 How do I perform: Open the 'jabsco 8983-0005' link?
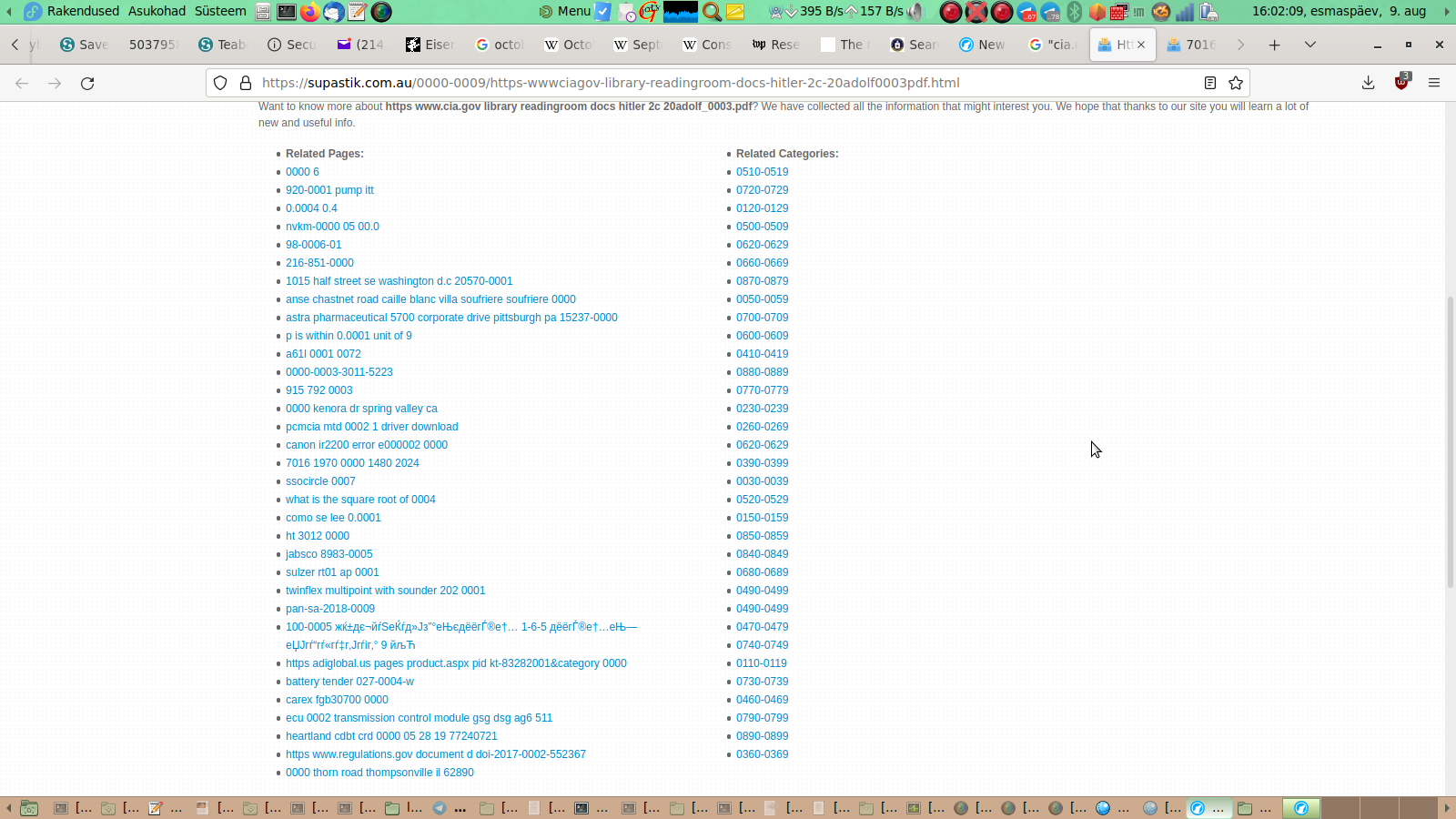click(x=329, y=554)
